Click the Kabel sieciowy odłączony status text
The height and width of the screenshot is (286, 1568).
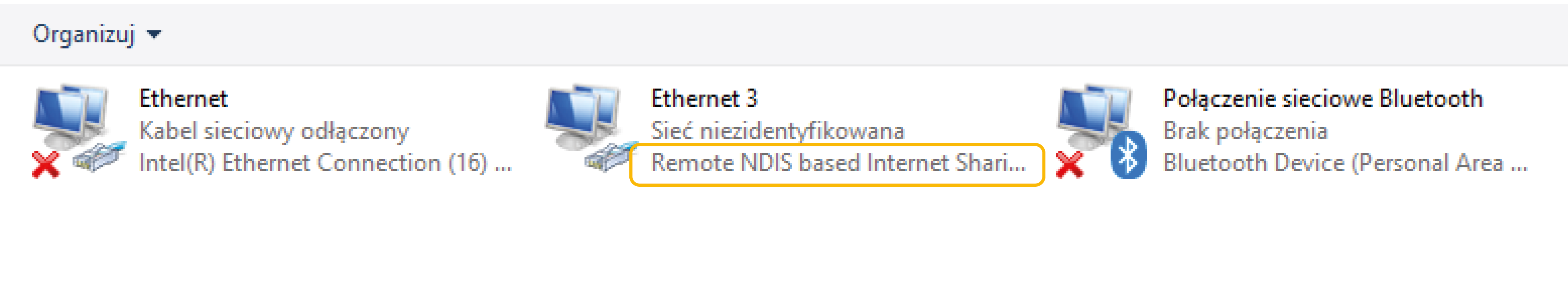point(274,130)
